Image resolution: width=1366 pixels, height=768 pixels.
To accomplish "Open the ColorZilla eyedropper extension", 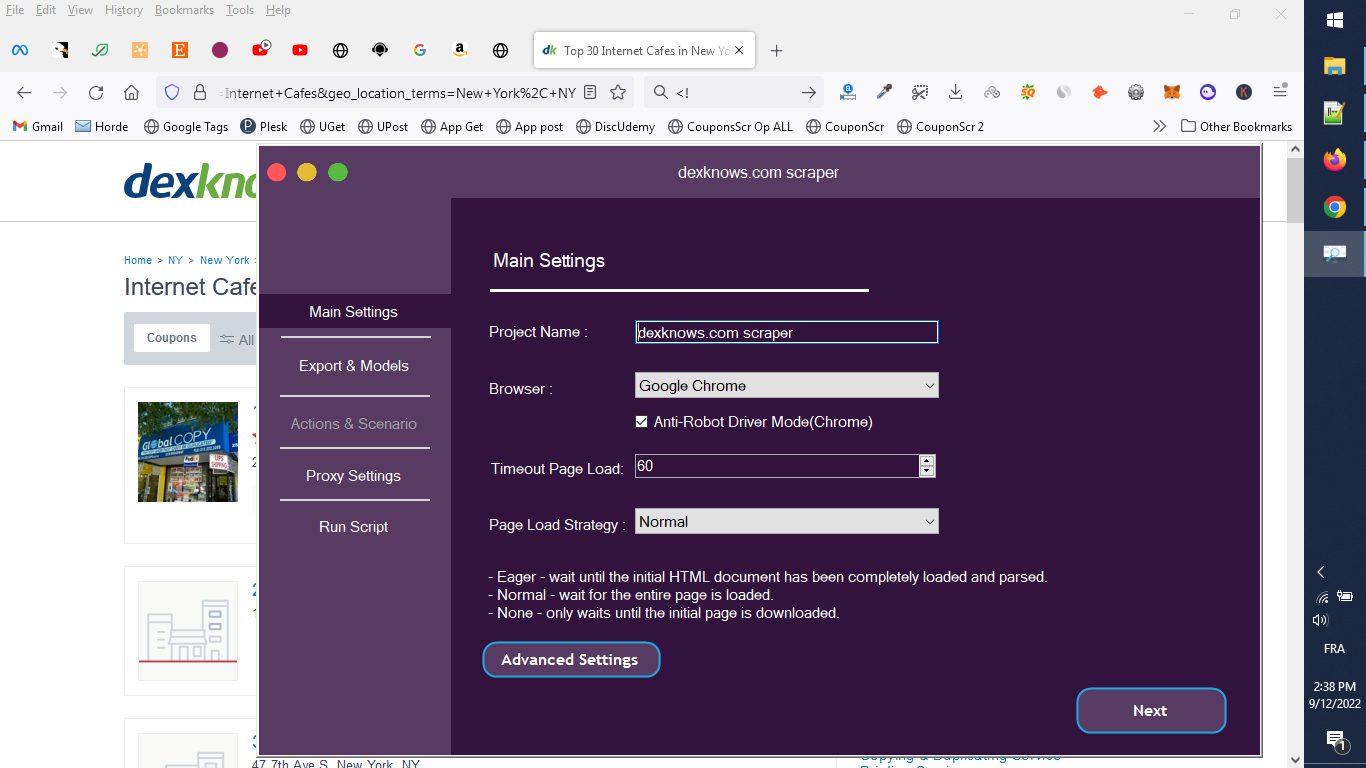I will pos(884,92).
